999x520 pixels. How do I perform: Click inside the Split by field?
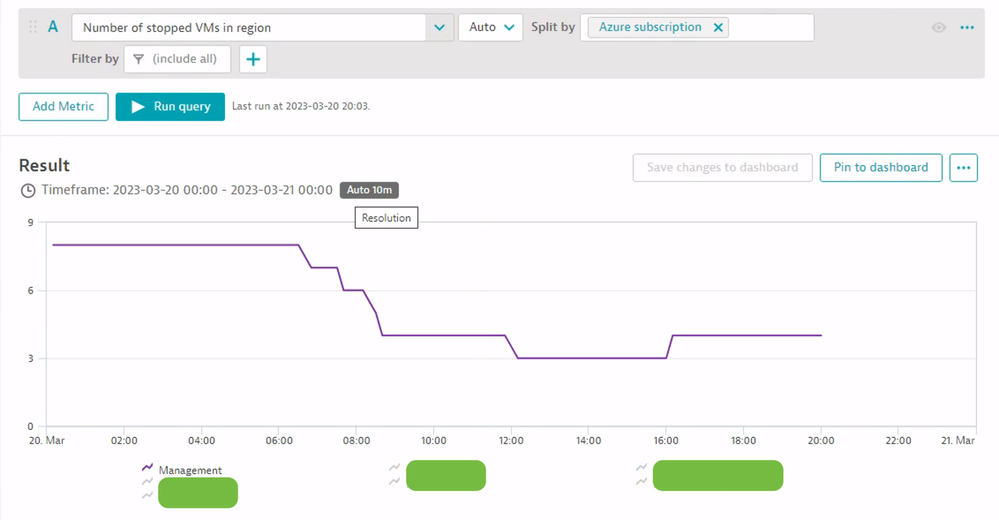[770, 28]
